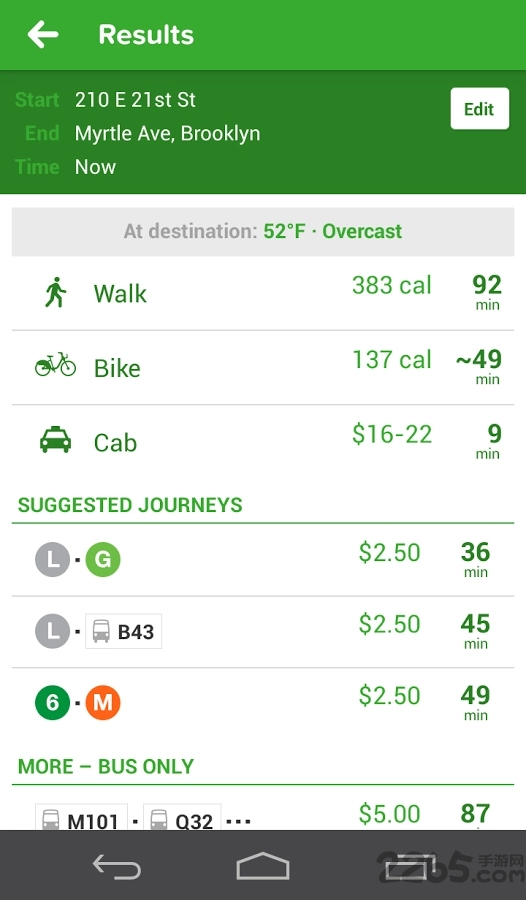This screenshot has height=900, width=526.
Task: Select the gray L train badge in first journey
Action: click(52, 559)
